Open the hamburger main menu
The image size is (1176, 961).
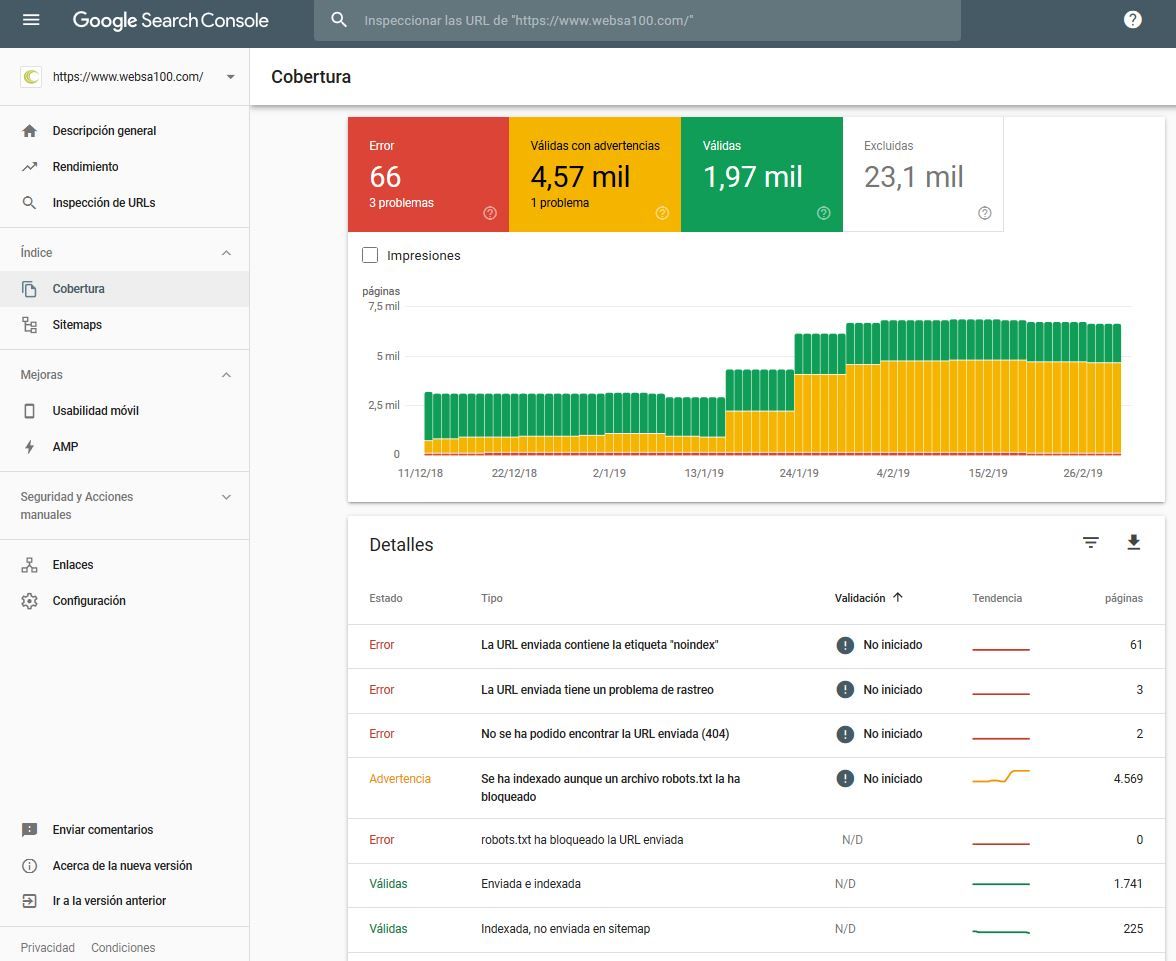coord(31,20)
